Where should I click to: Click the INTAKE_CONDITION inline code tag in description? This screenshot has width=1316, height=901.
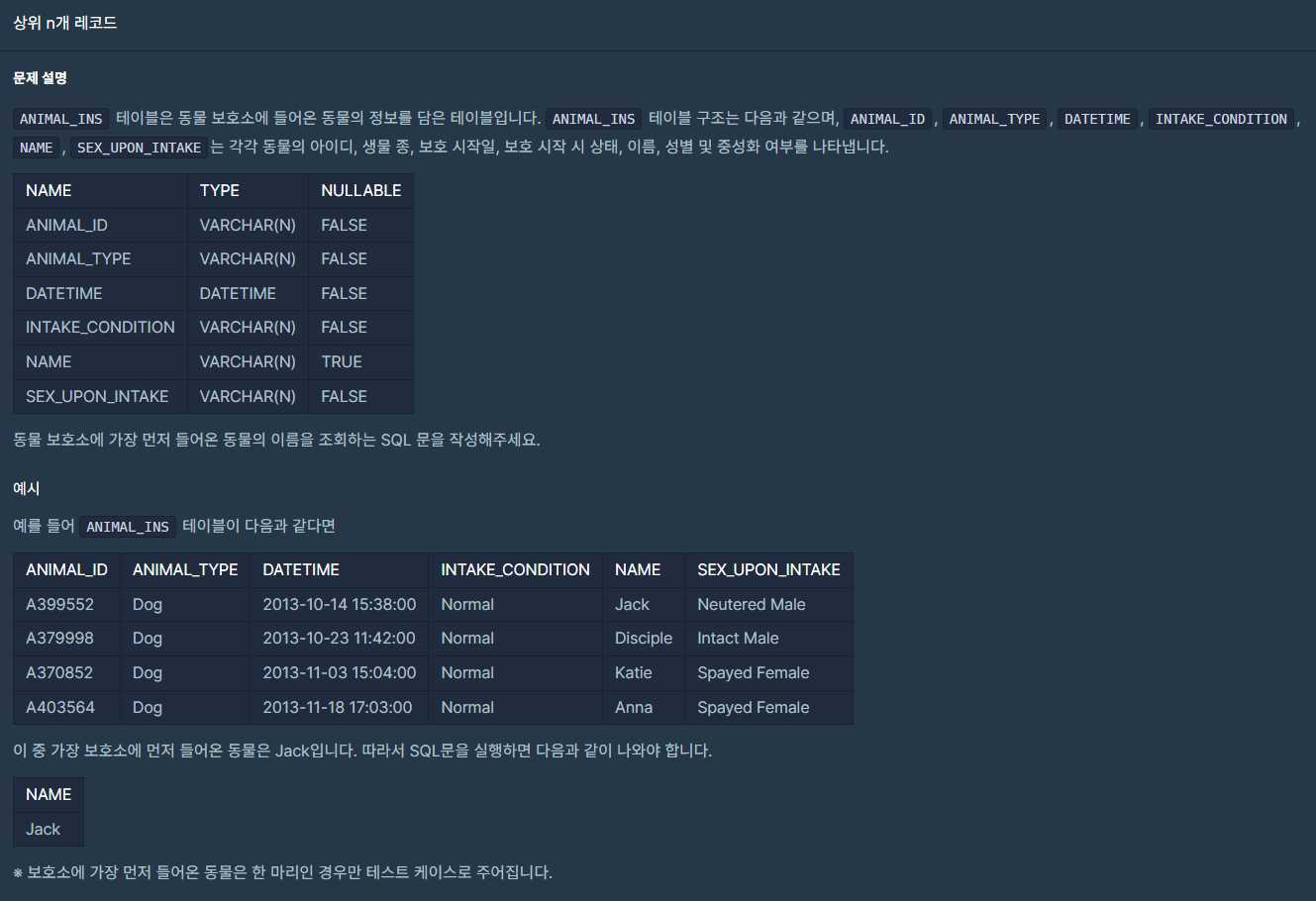click(x=1221, y=119)
